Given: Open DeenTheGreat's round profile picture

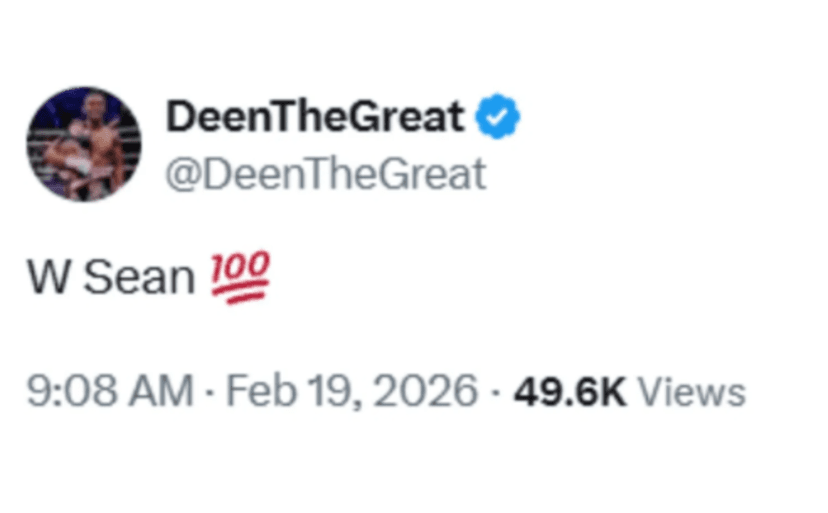Looking at the screenshot, I should 84,144.
